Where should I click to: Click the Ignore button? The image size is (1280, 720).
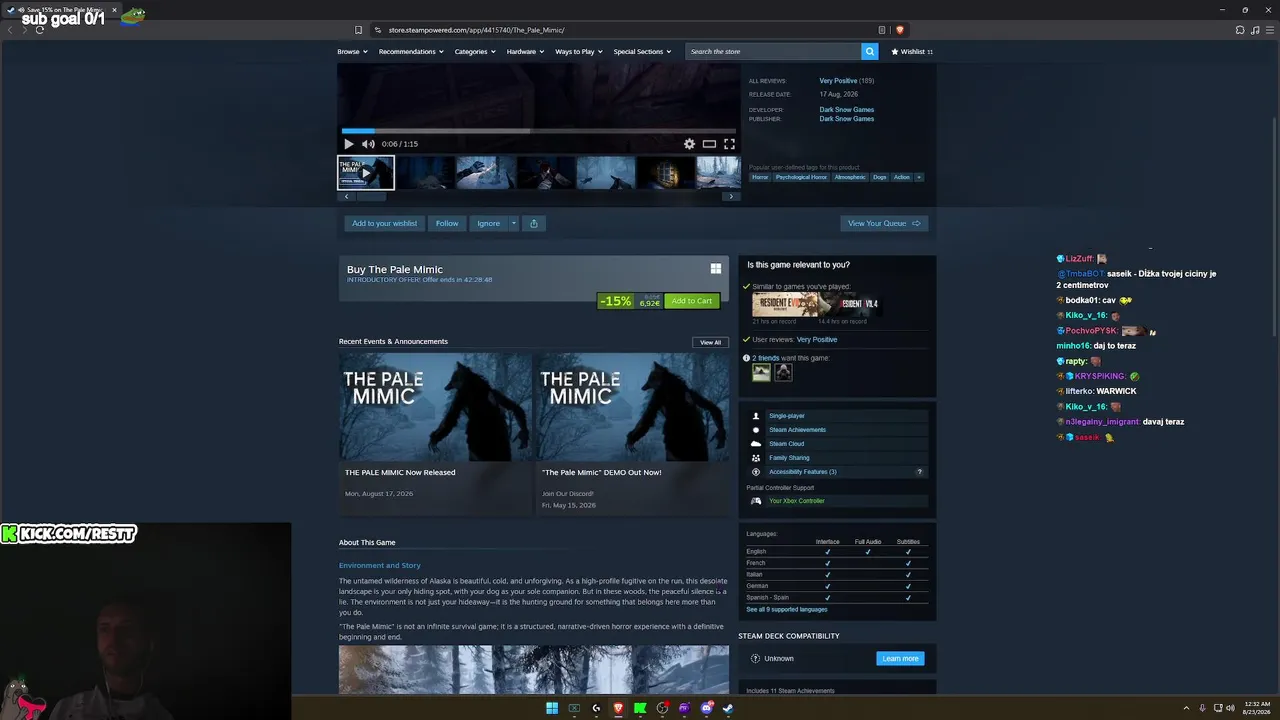(488, 223)
